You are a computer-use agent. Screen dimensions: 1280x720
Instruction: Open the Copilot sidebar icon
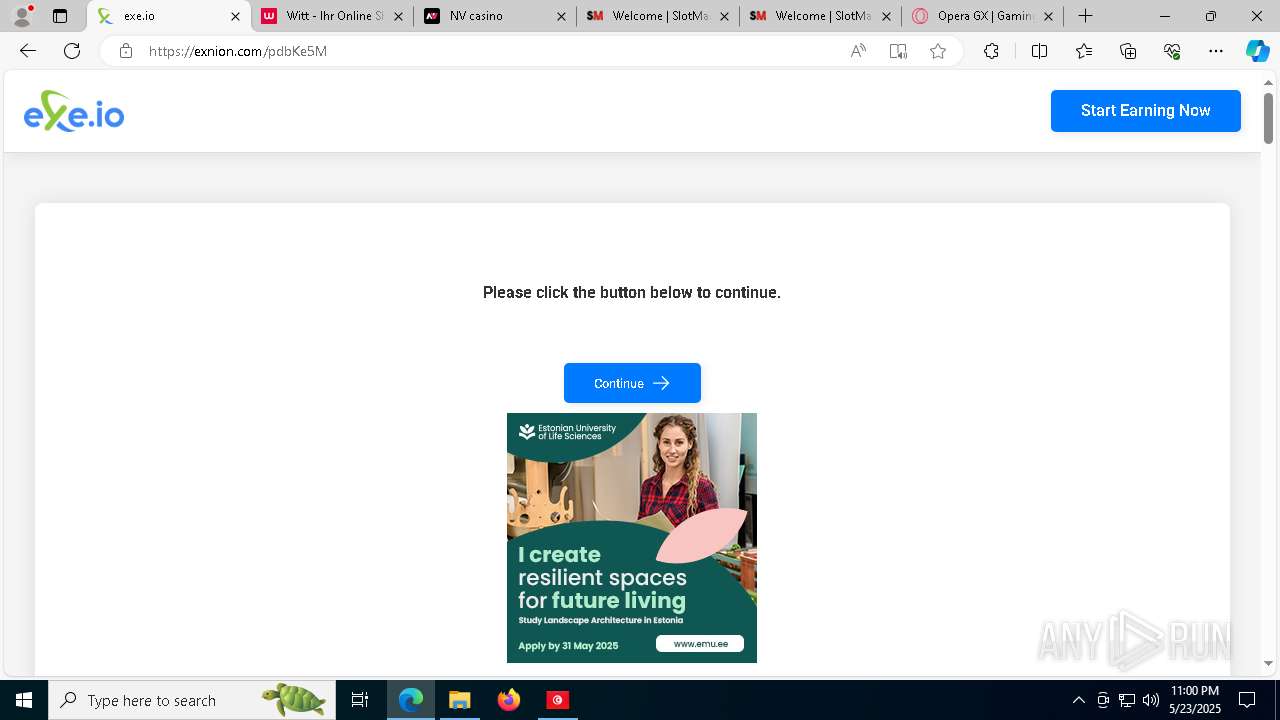point(1258,51)
